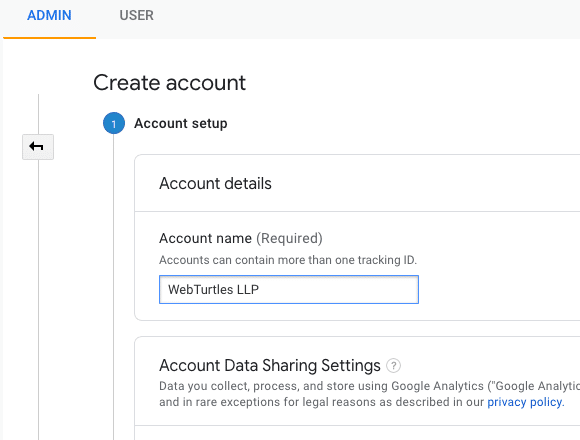
Task: Click the Account details card header
Action: pyautogui.click(x=215, y=183)
